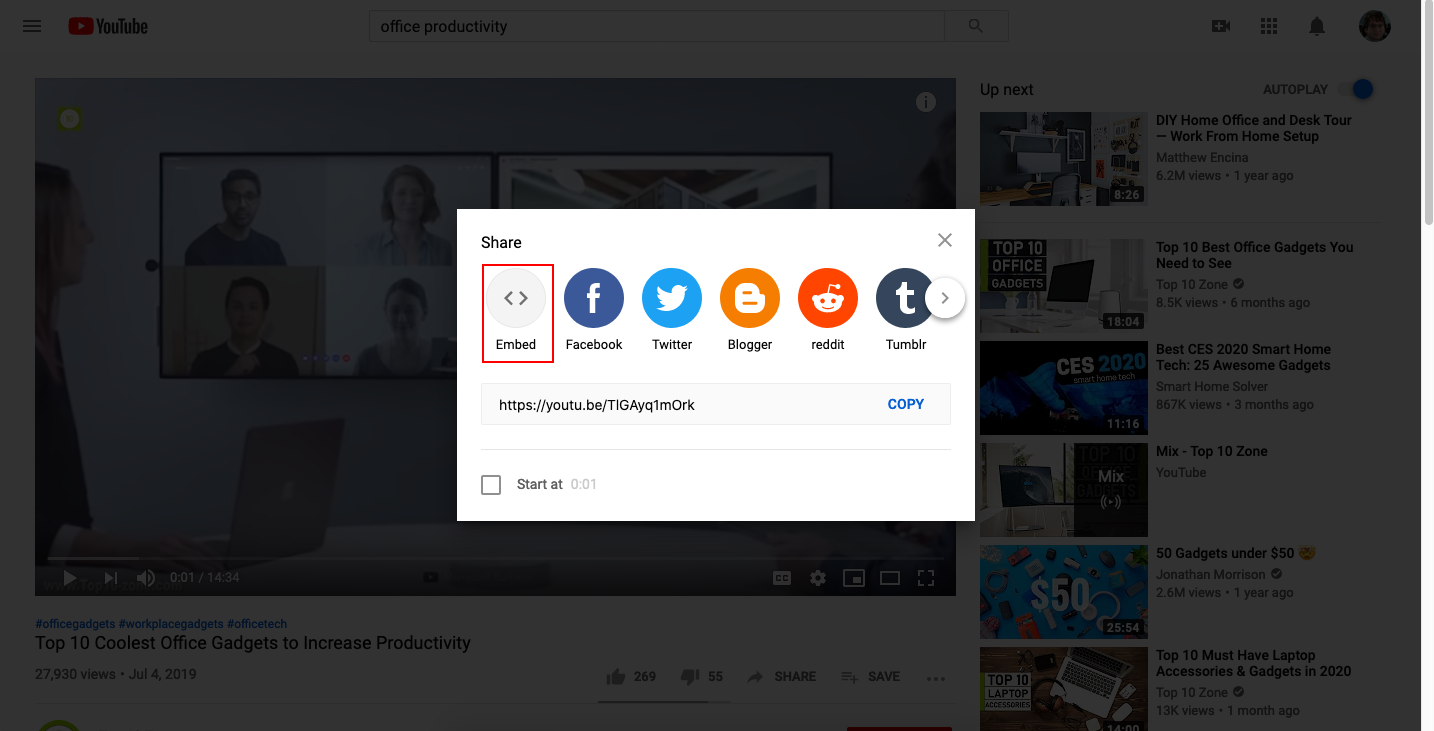Open the #officegadgets hashtag link
1434x731 pixels.
click(75, 623)
